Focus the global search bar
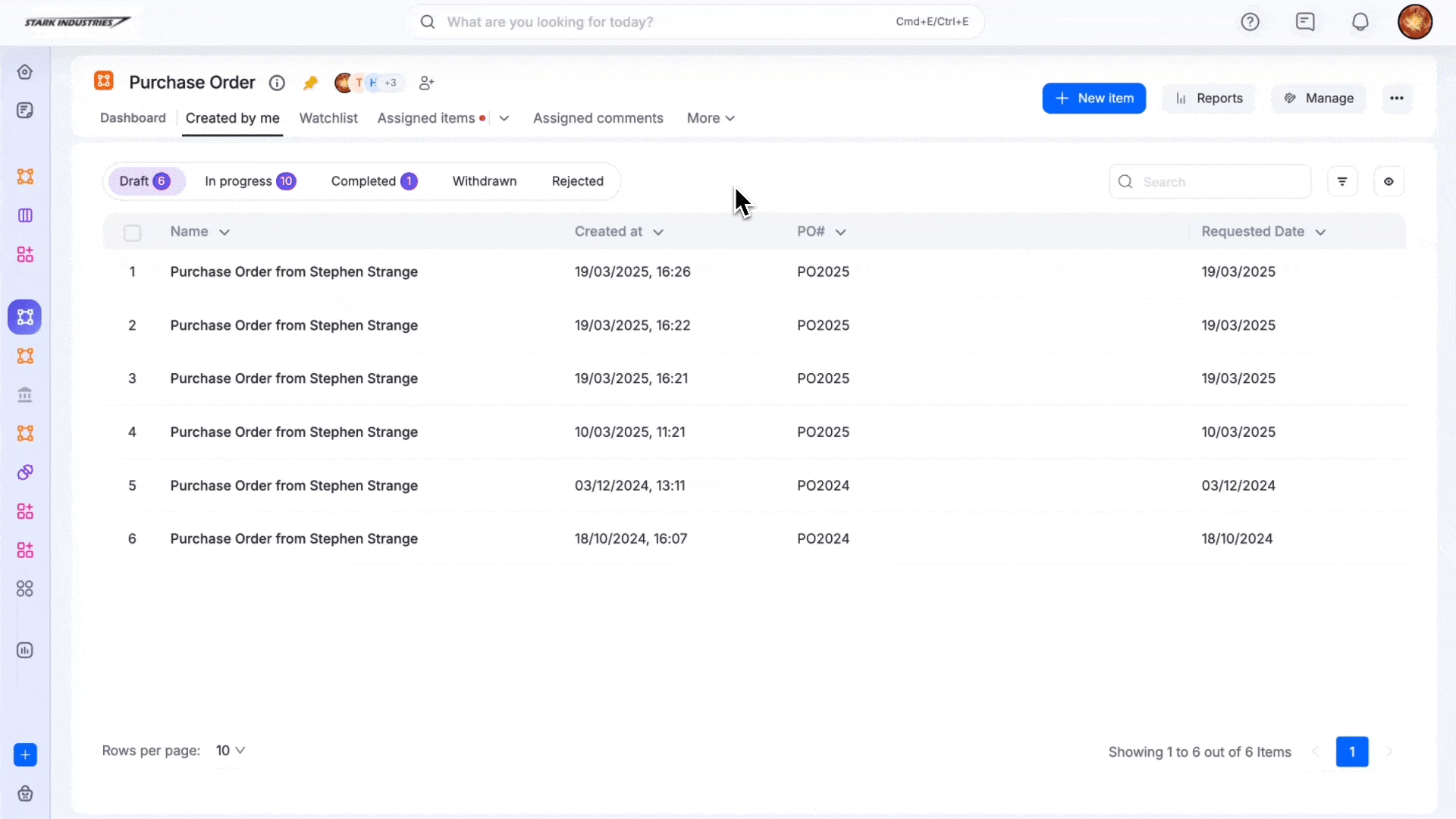 694,22
